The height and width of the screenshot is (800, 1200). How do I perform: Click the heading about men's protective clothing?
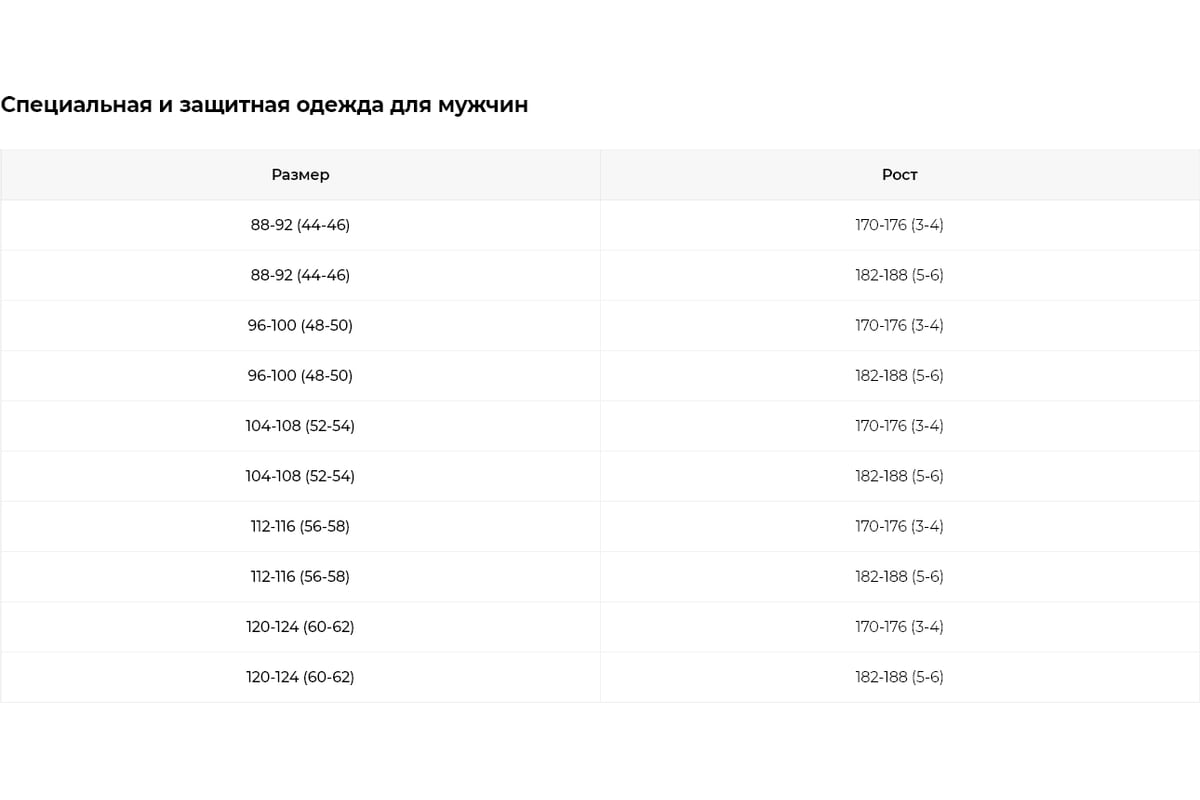[x=264, y=105]
